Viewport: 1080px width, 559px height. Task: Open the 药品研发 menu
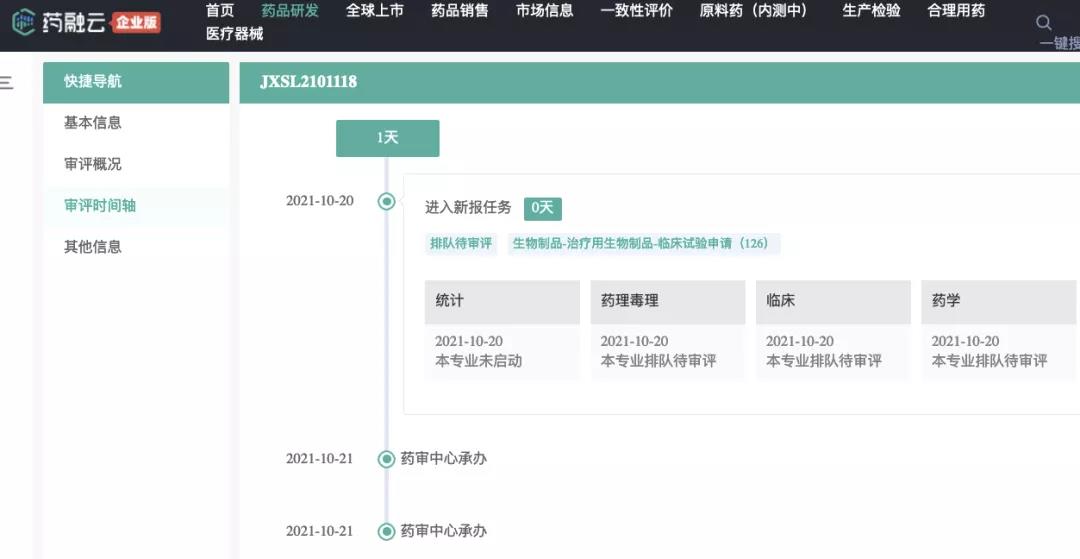(290, 10)
